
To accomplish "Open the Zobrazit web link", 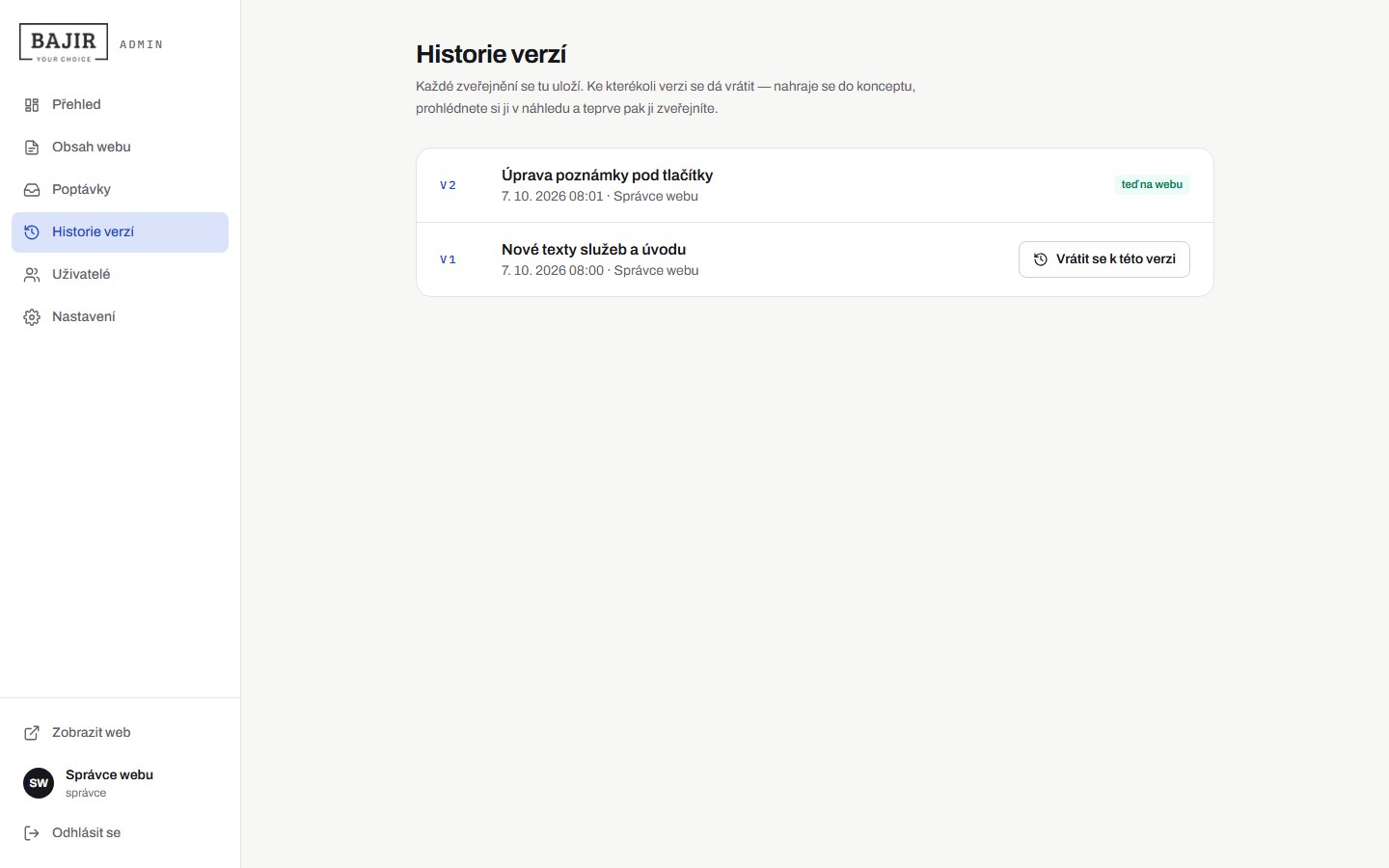I will click(x=120, y=733).
